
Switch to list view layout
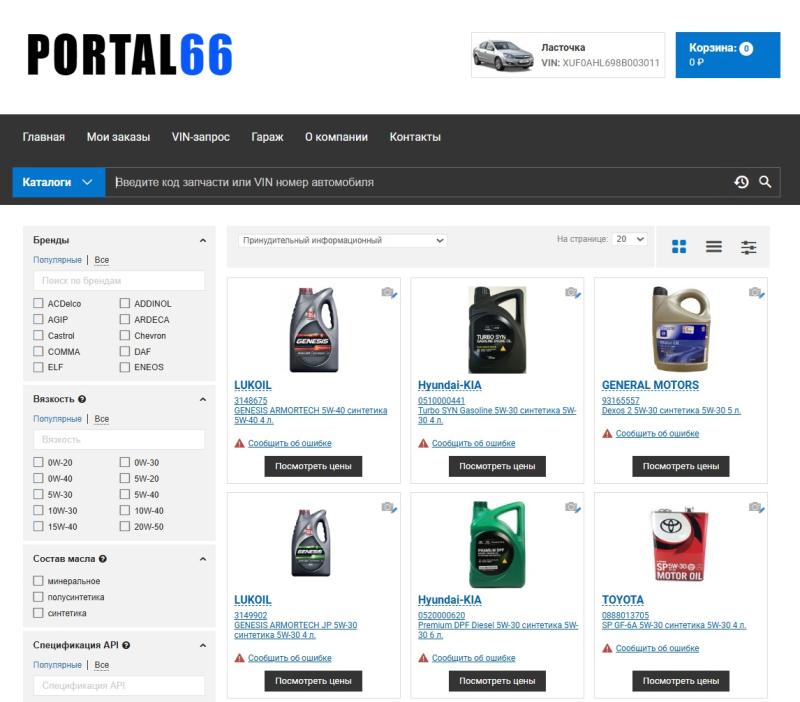pyautogui.click(x=714, y=247)
